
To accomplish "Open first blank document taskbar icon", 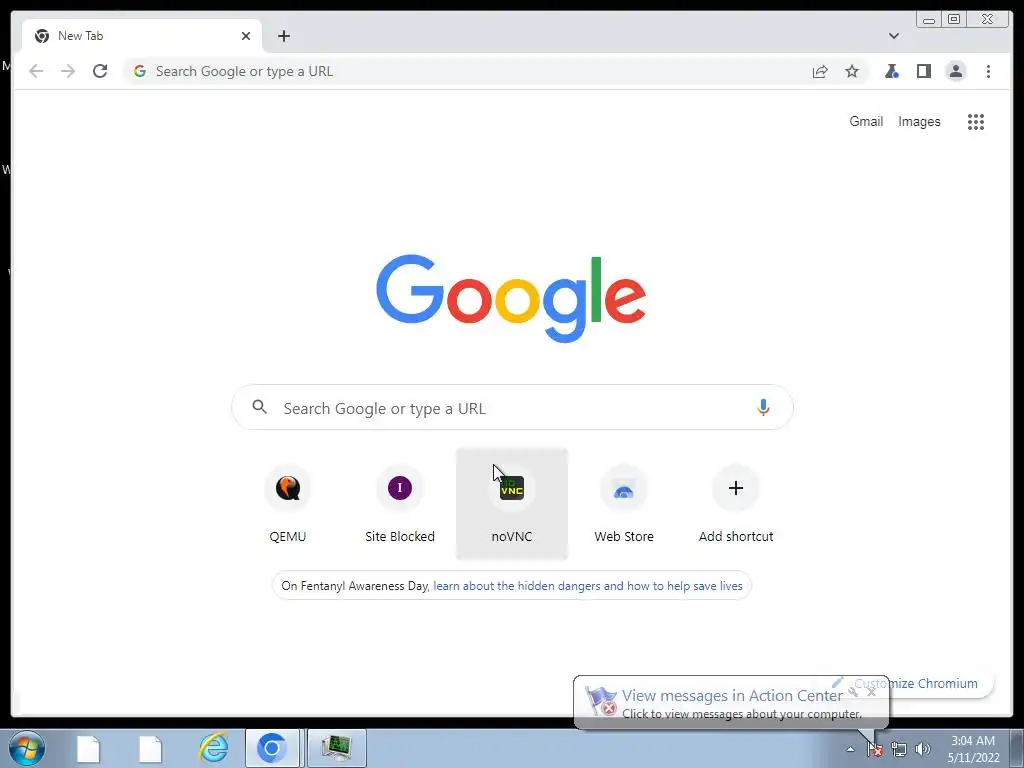I will (x=88, y=748).
